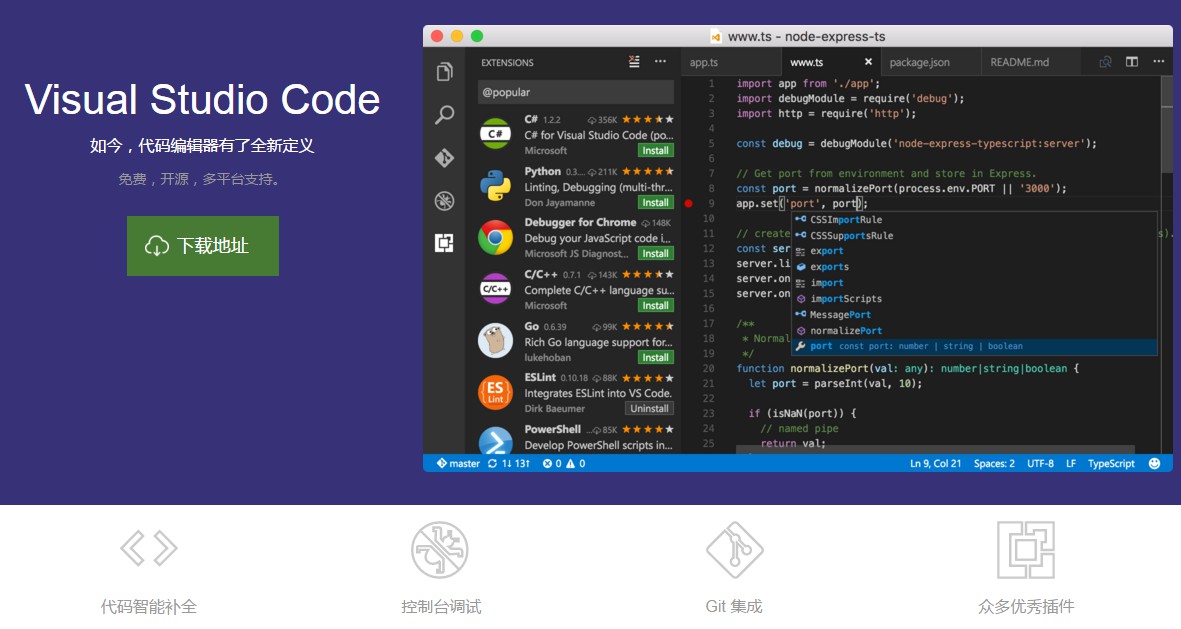Viewport: 1181px width, 629px height.
Task: Select the www.ts editor tab
Action: (x=807, y=63)
